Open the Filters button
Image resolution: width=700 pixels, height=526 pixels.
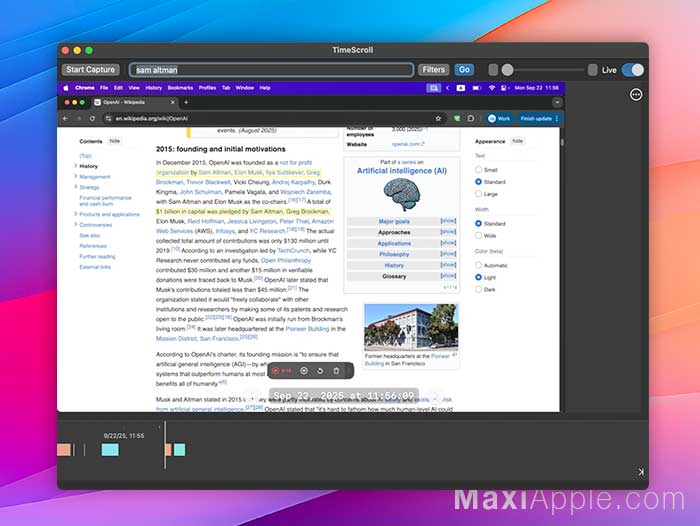(433, 70)
